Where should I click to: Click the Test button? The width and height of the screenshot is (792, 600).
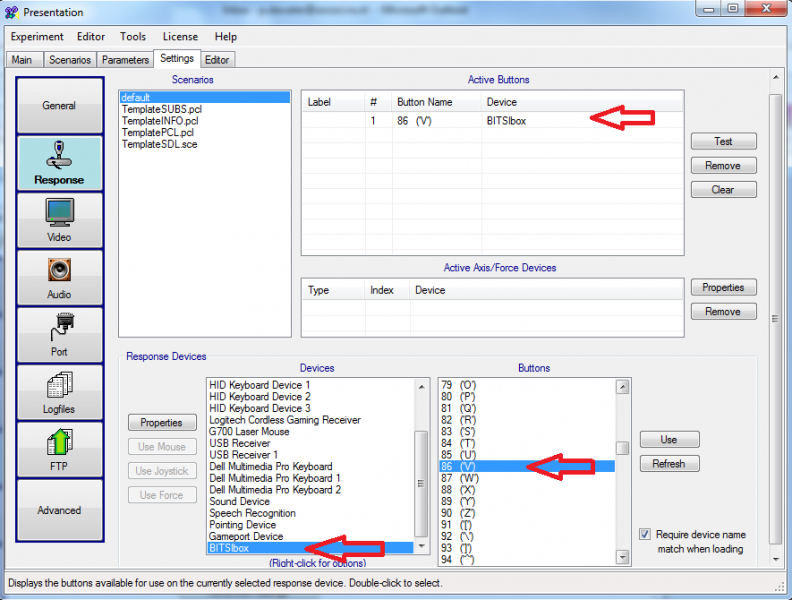[x=723, y=141]
